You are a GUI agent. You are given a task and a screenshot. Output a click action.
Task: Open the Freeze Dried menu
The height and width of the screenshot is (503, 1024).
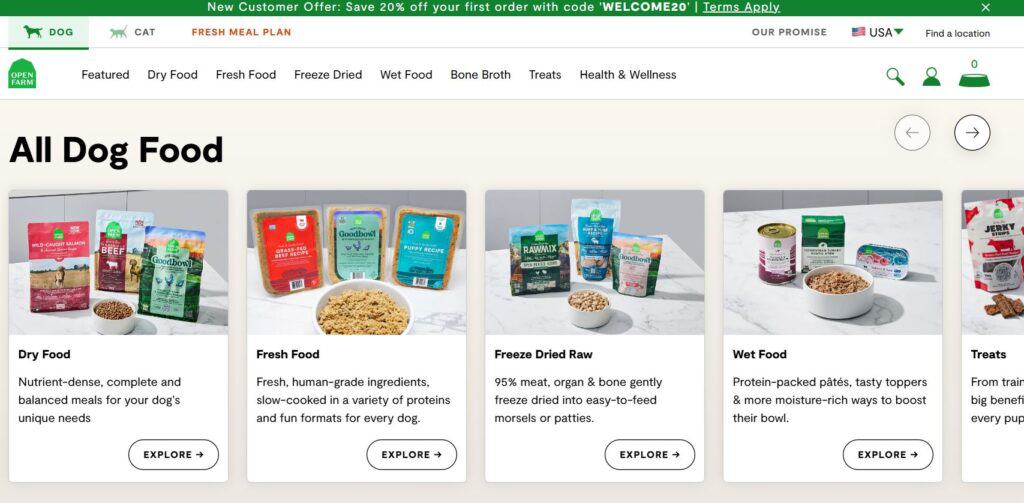[328, 74]
